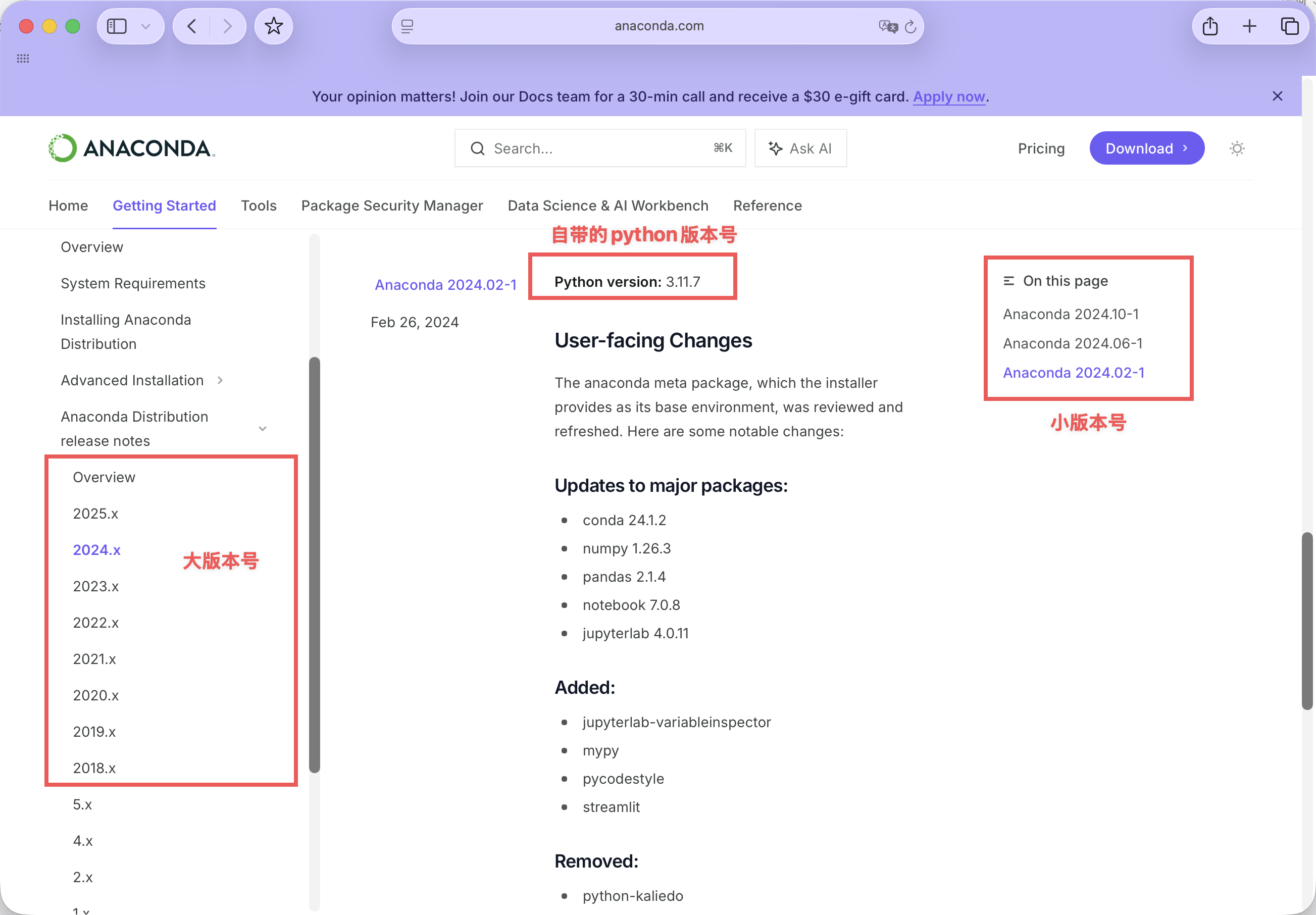
Task: Follow the Apply now link
Action: 948,96
